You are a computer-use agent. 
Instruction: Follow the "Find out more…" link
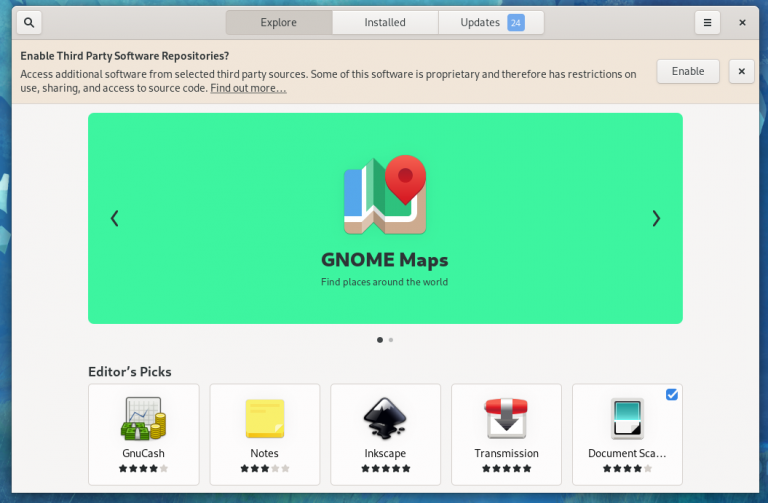tap(248, 88)
